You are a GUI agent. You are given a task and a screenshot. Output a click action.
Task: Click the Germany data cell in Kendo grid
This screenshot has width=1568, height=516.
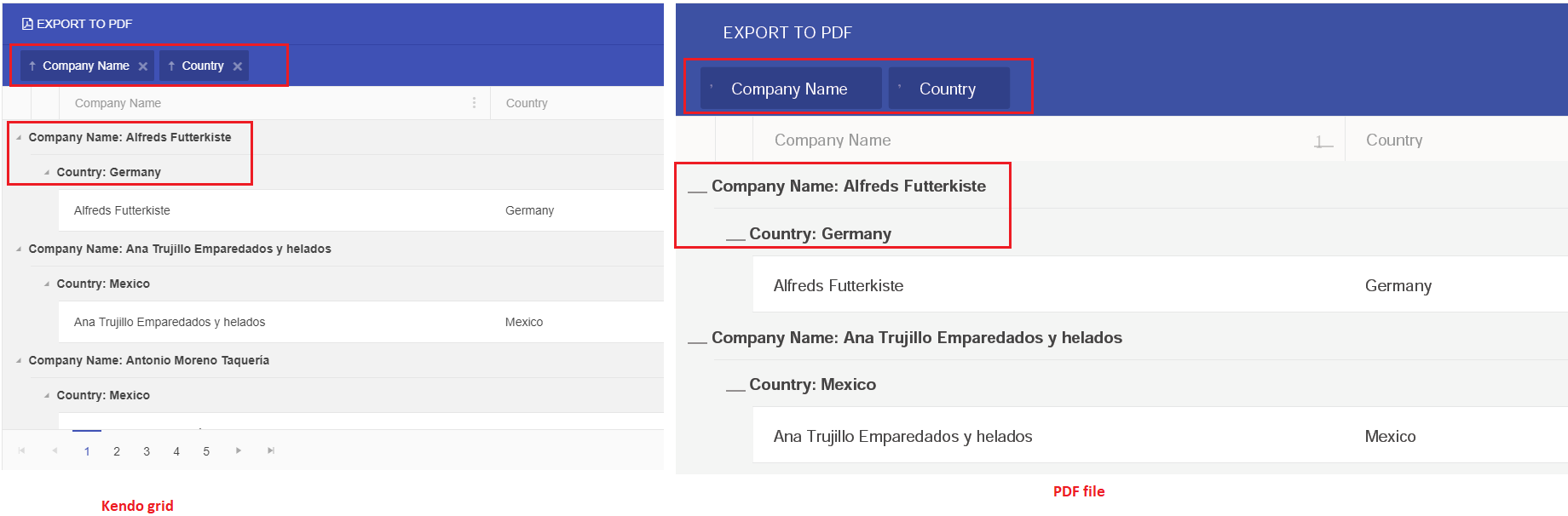[x=529, y=210]
